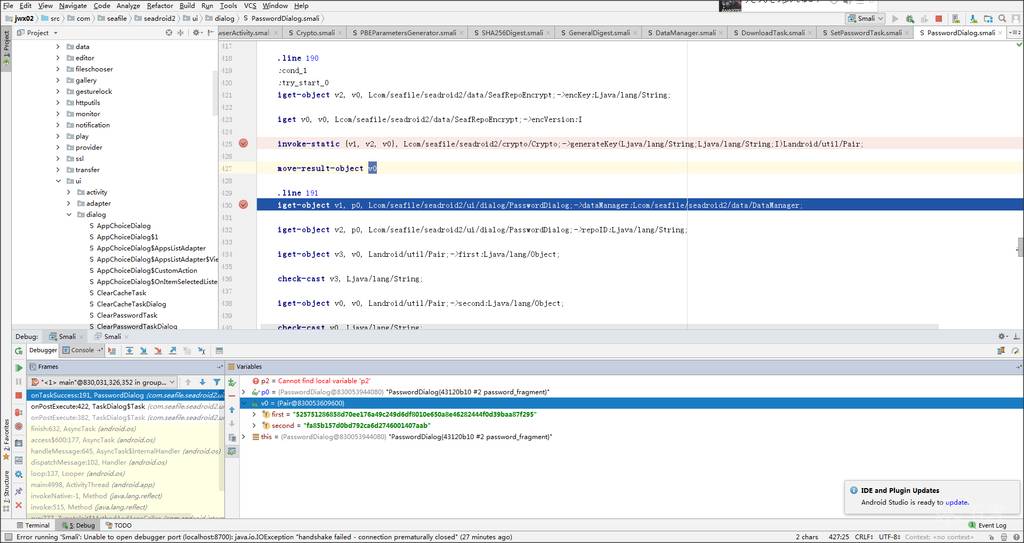Toggle the Z: Structure tool window stripe

tap(6, 492)
